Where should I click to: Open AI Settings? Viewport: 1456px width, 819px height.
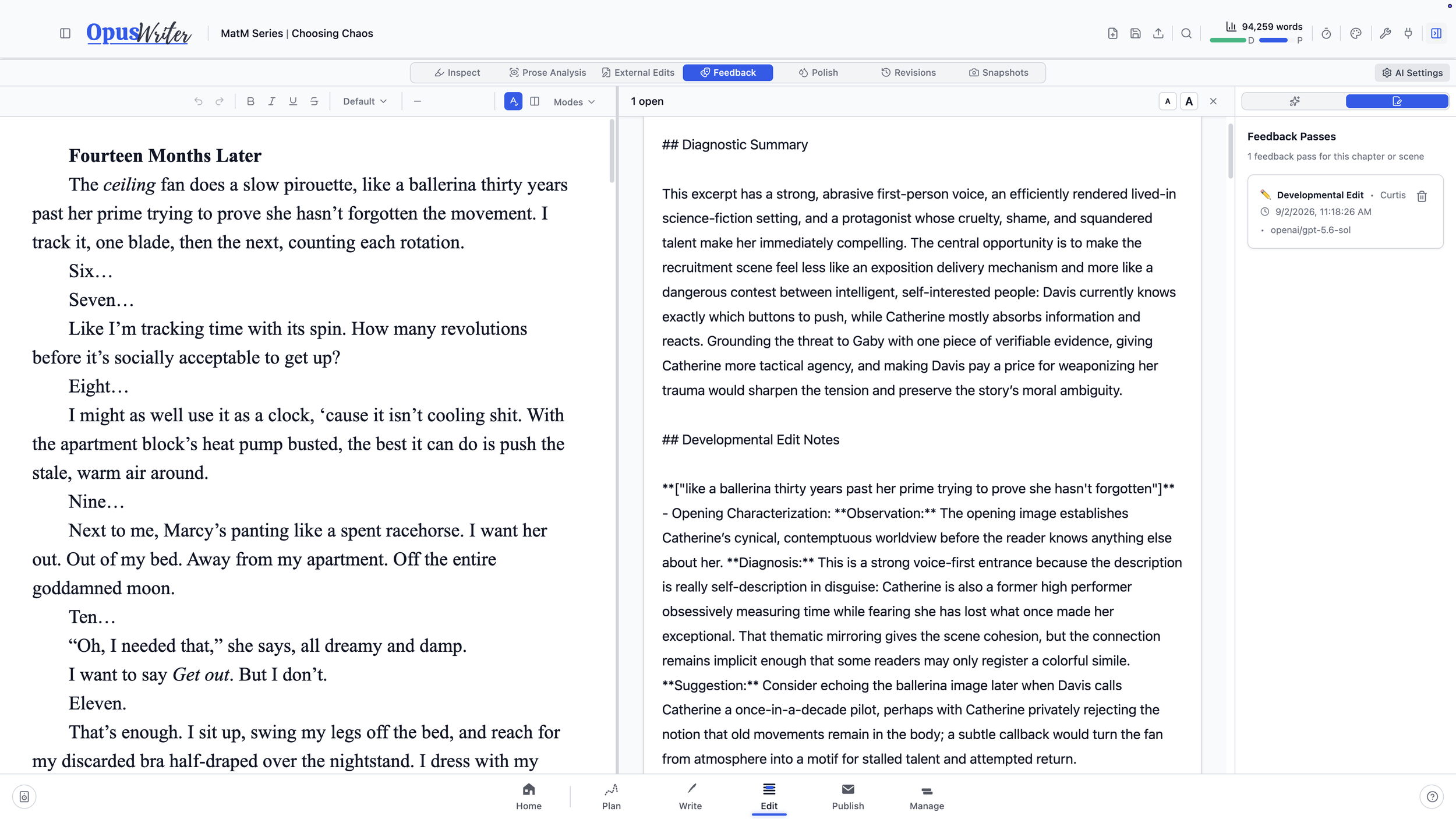(1412, 73)
